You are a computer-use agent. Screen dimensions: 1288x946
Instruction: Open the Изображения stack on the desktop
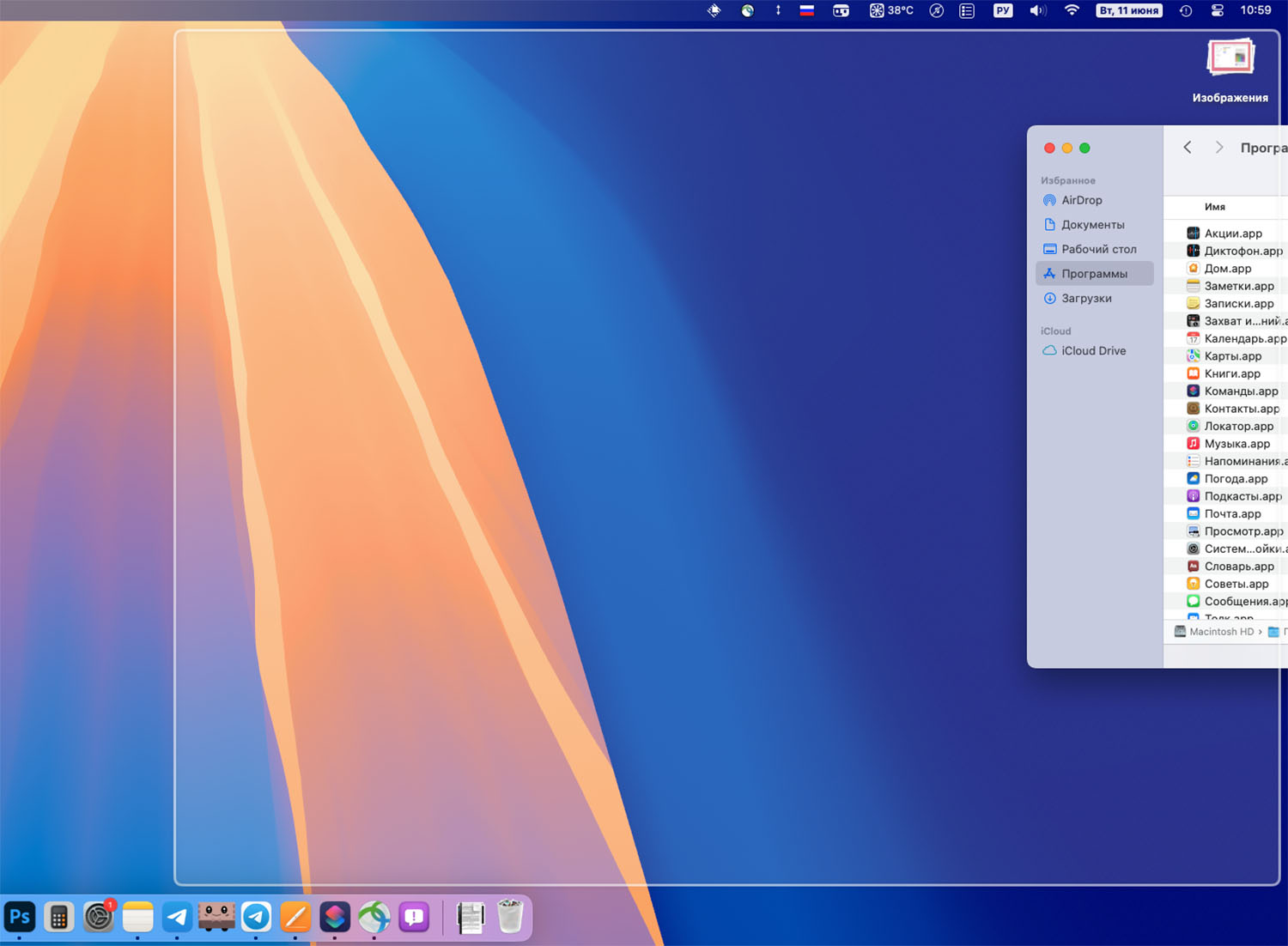1230,60
